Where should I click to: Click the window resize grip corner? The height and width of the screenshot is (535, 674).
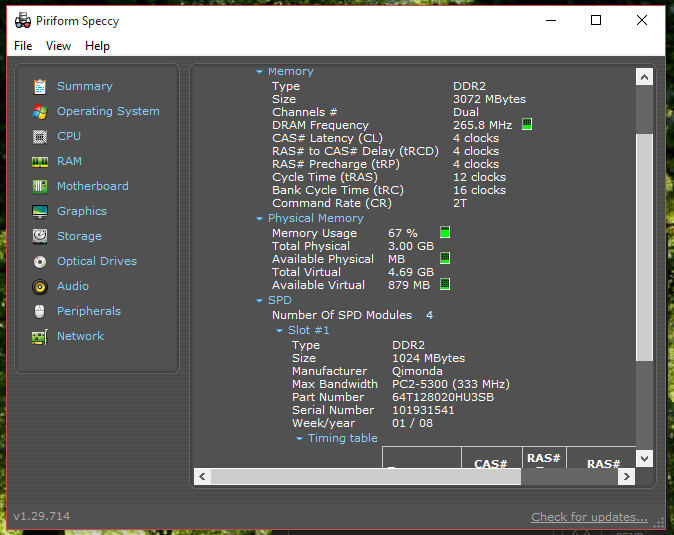659,523
